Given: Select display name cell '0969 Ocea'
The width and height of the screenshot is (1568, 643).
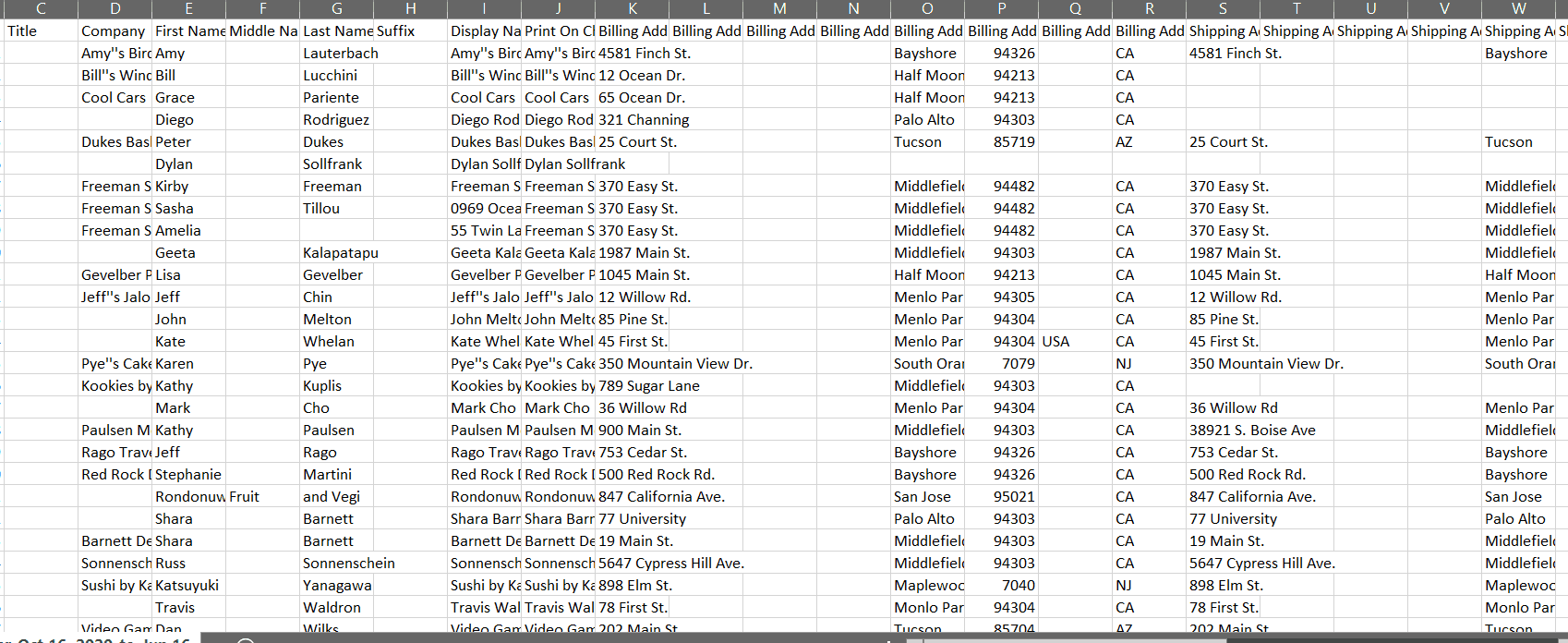Looking at the screenshot, I should [x=485, y=208].
